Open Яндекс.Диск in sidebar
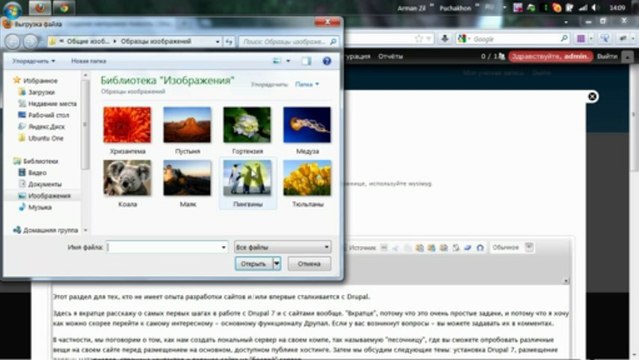The width and height of the screenshot is (639, 360). 42,126
